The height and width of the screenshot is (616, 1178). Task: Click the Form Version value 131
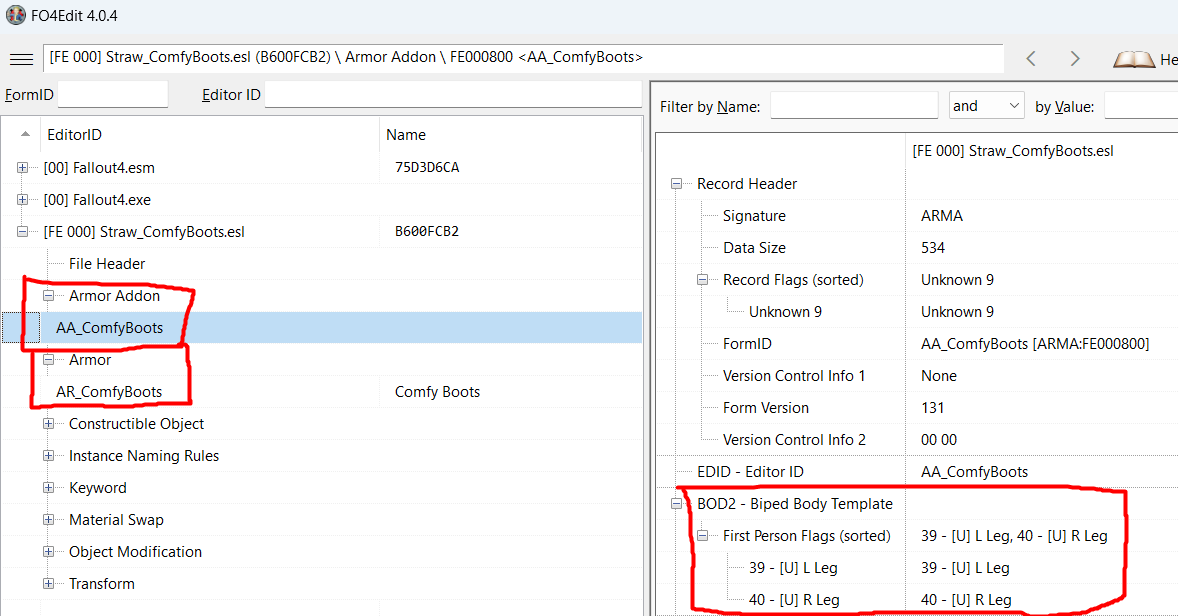[x=932, y=408]
